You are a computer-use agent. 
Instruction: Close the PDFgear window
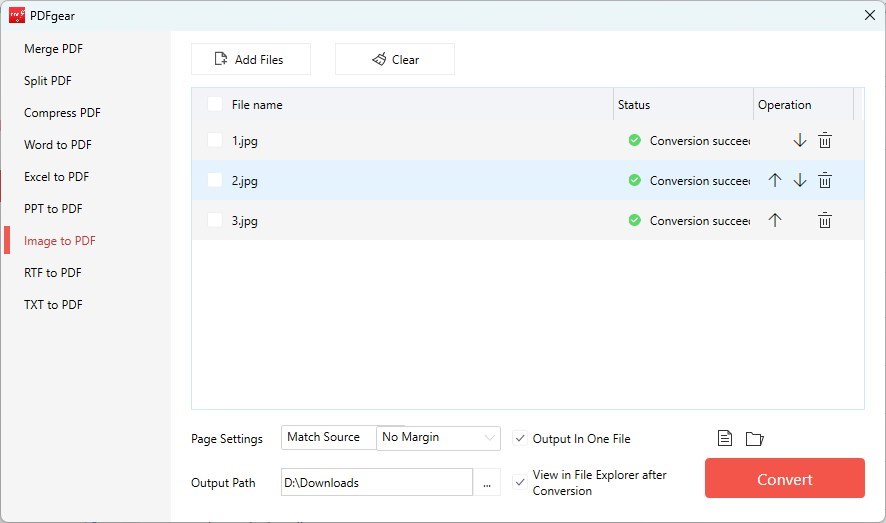870,15
